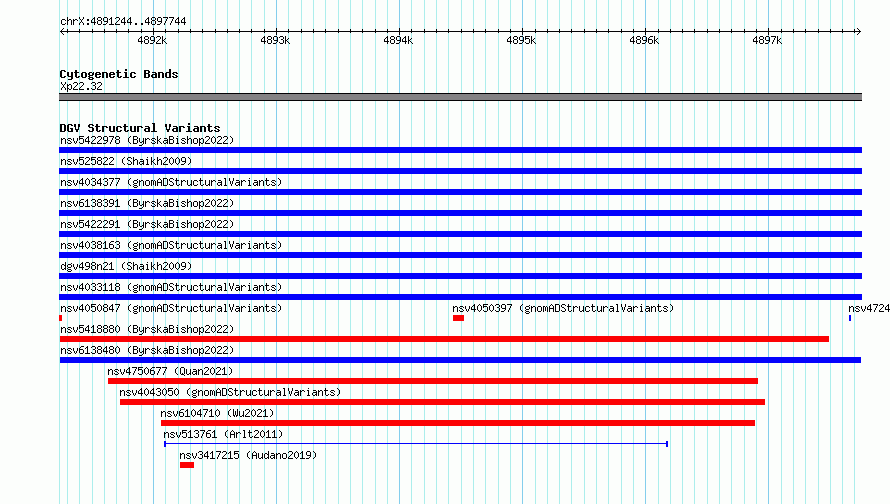Click the nsv5422978 (ByrskaBishop2022) label
The width and height of the screenshot is (890, 504).
coord(147,140)
